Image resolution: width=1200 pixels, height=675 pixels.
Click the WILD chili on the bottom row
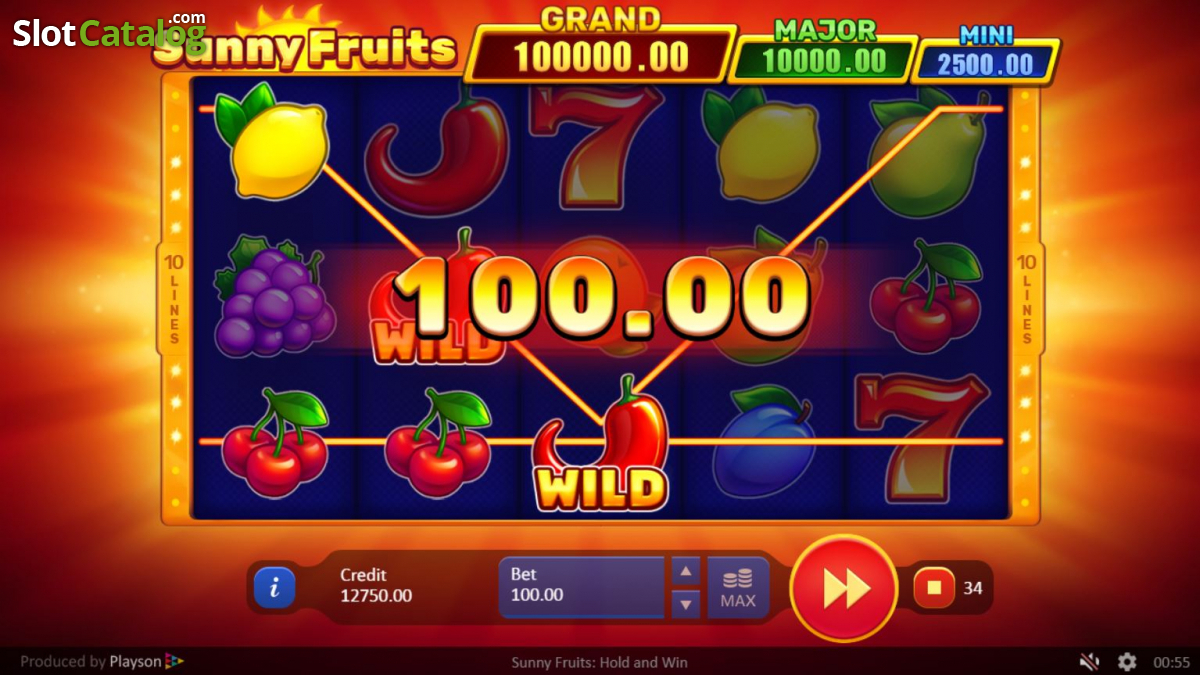(x=601, y=445)
